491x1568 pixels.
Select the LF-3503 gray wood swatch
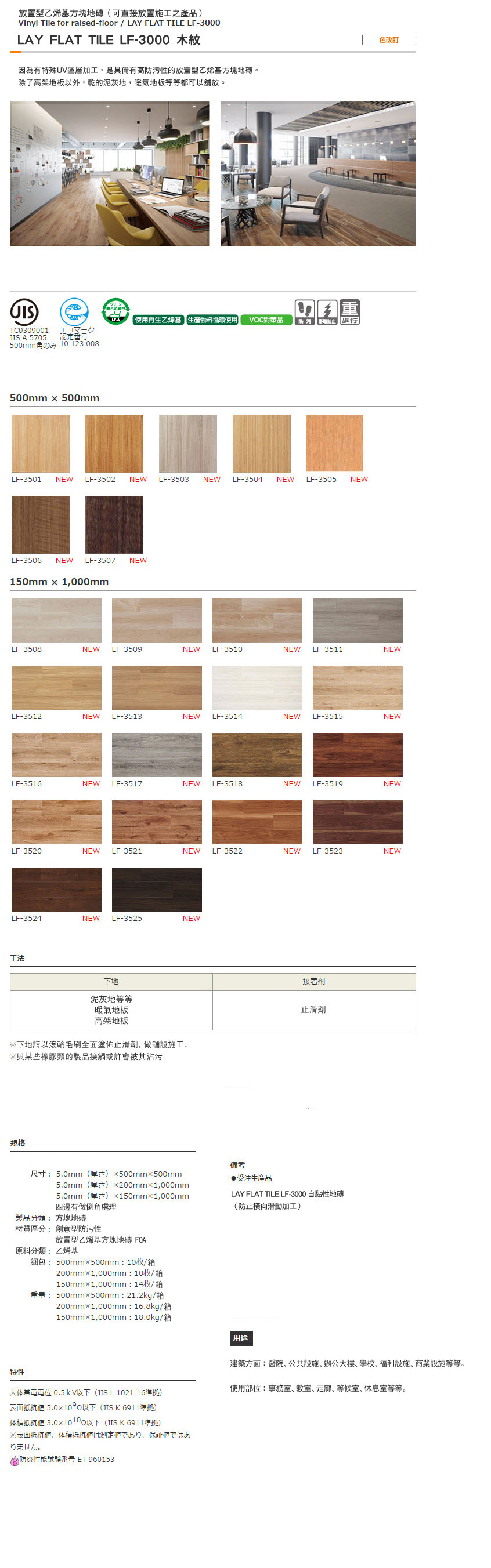(x=187, y=443)
